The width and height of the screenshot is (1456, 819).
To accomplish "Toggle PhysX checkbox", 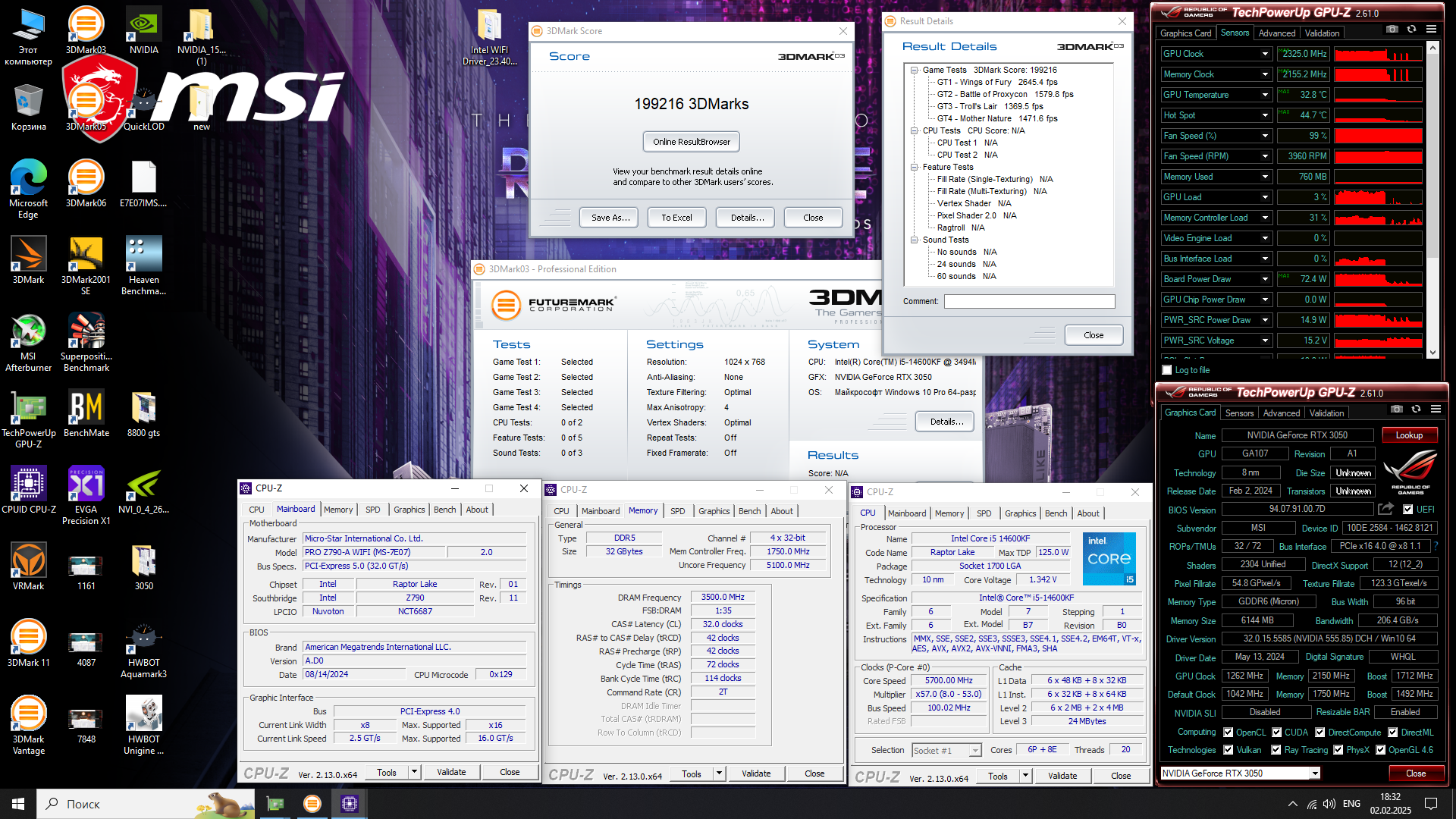I will click(1338, 750).
